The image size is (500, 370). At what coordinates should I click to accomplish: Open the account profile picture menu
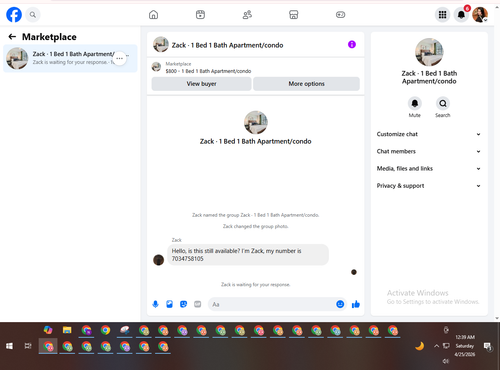tap(480, 15)
